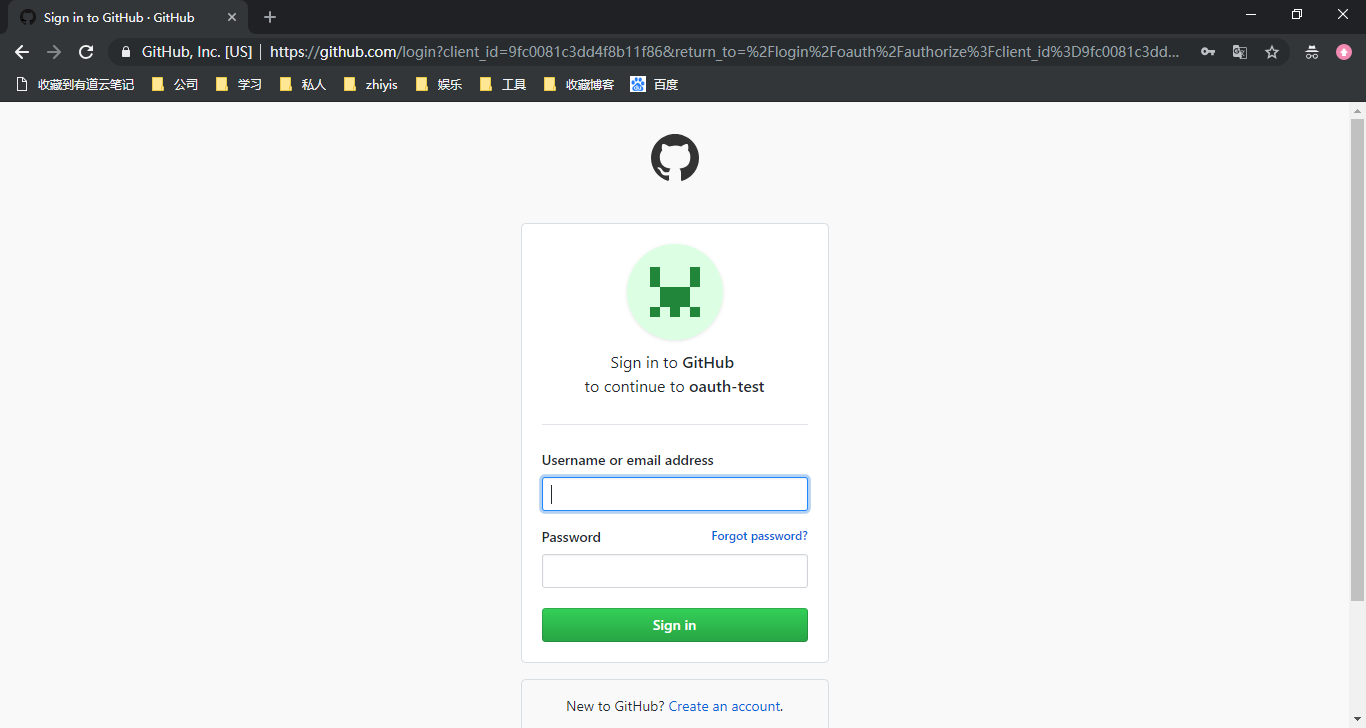Screen dimensions: 1366x728
Task: Go back with the browser back arrow
Action: point(22,52)
